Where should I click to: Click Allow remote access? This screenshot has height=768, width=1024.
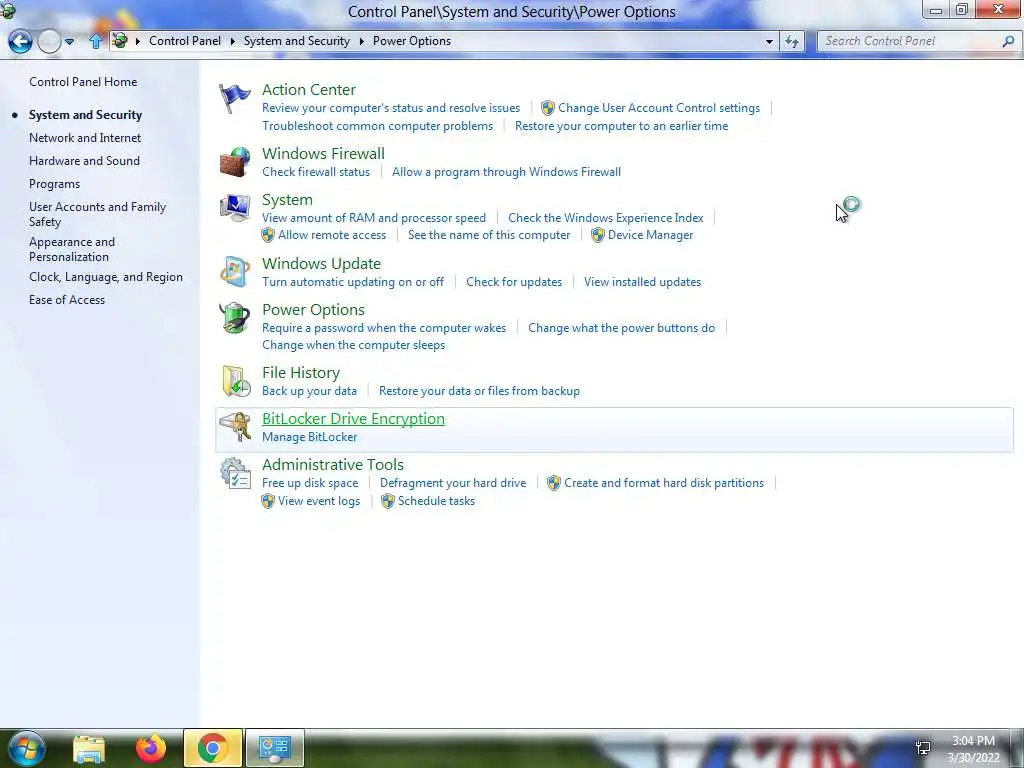pos(332,235)
